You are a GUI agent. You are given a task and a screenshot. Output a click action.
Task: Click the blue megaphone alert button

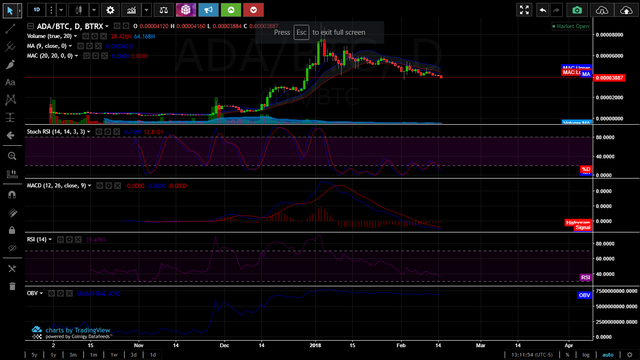[x=208, y=10]
